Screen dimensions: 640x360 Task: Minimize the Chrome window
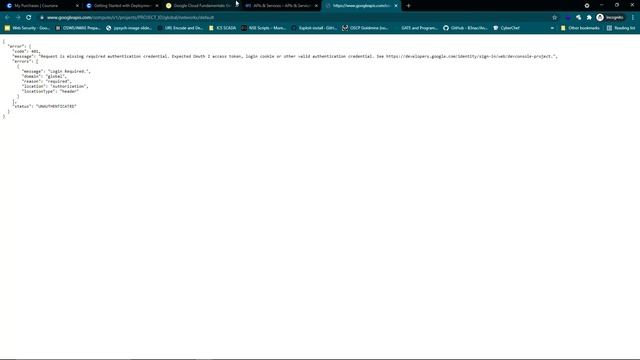pos(602,5)
